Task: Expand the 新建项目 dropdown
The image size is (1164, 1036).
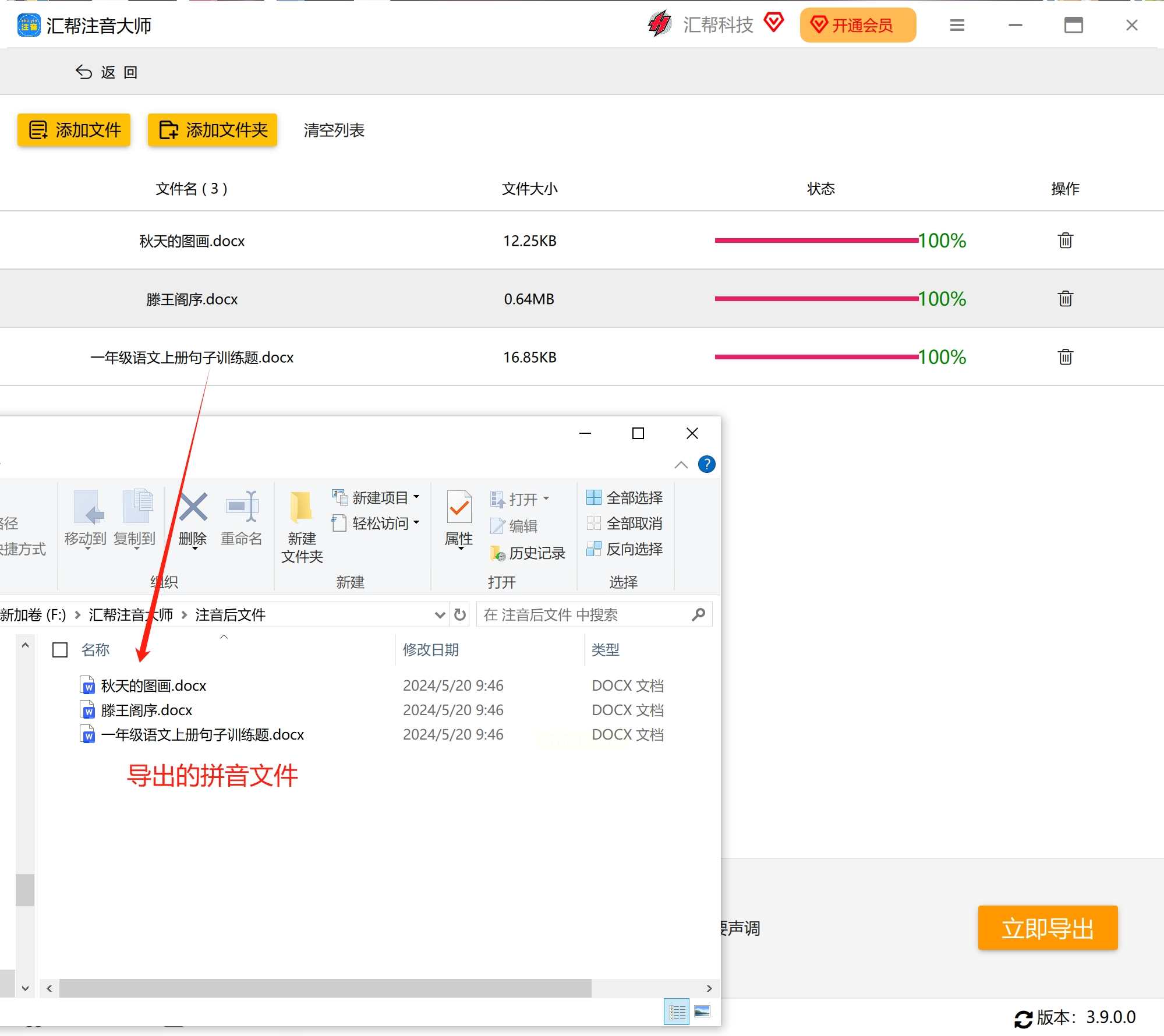Action: pyautogui.click(x=416, y=497)
